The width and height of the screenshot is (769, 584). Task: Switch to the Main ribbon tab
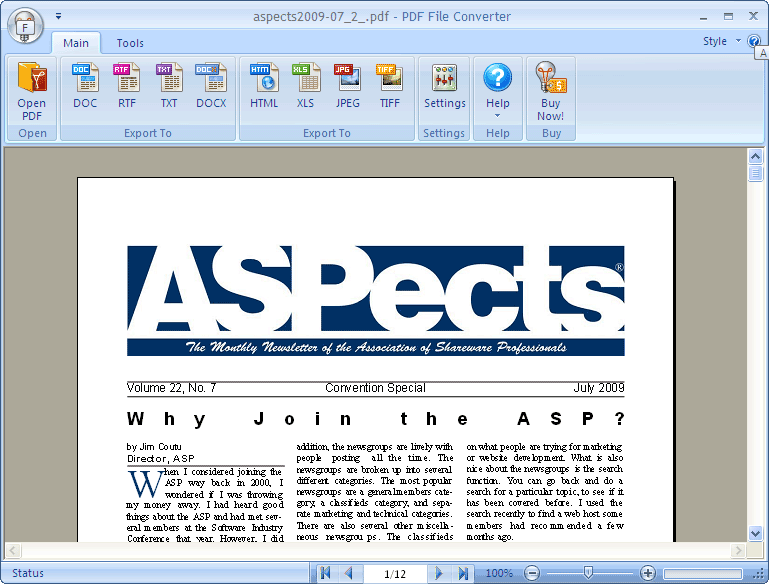pos(76,43)
